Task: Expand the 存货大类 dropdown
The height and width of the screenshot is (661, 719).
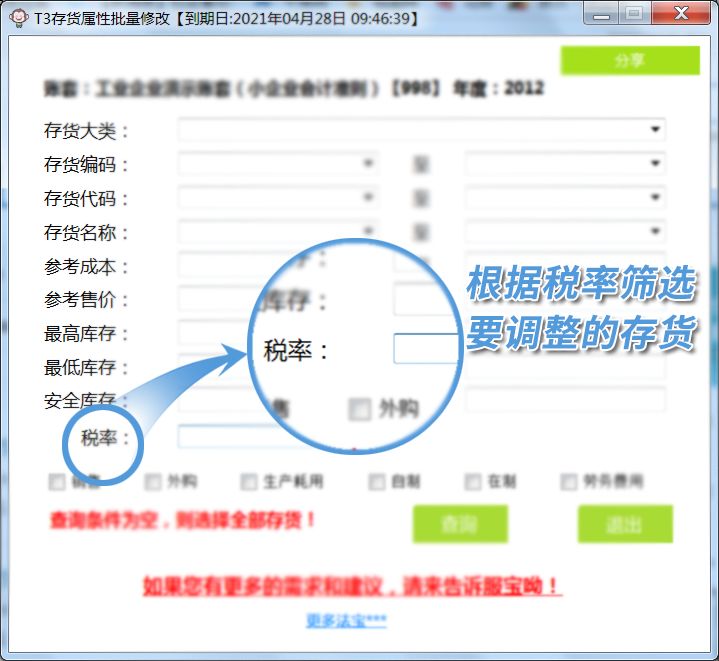Action: click(656, 130)
